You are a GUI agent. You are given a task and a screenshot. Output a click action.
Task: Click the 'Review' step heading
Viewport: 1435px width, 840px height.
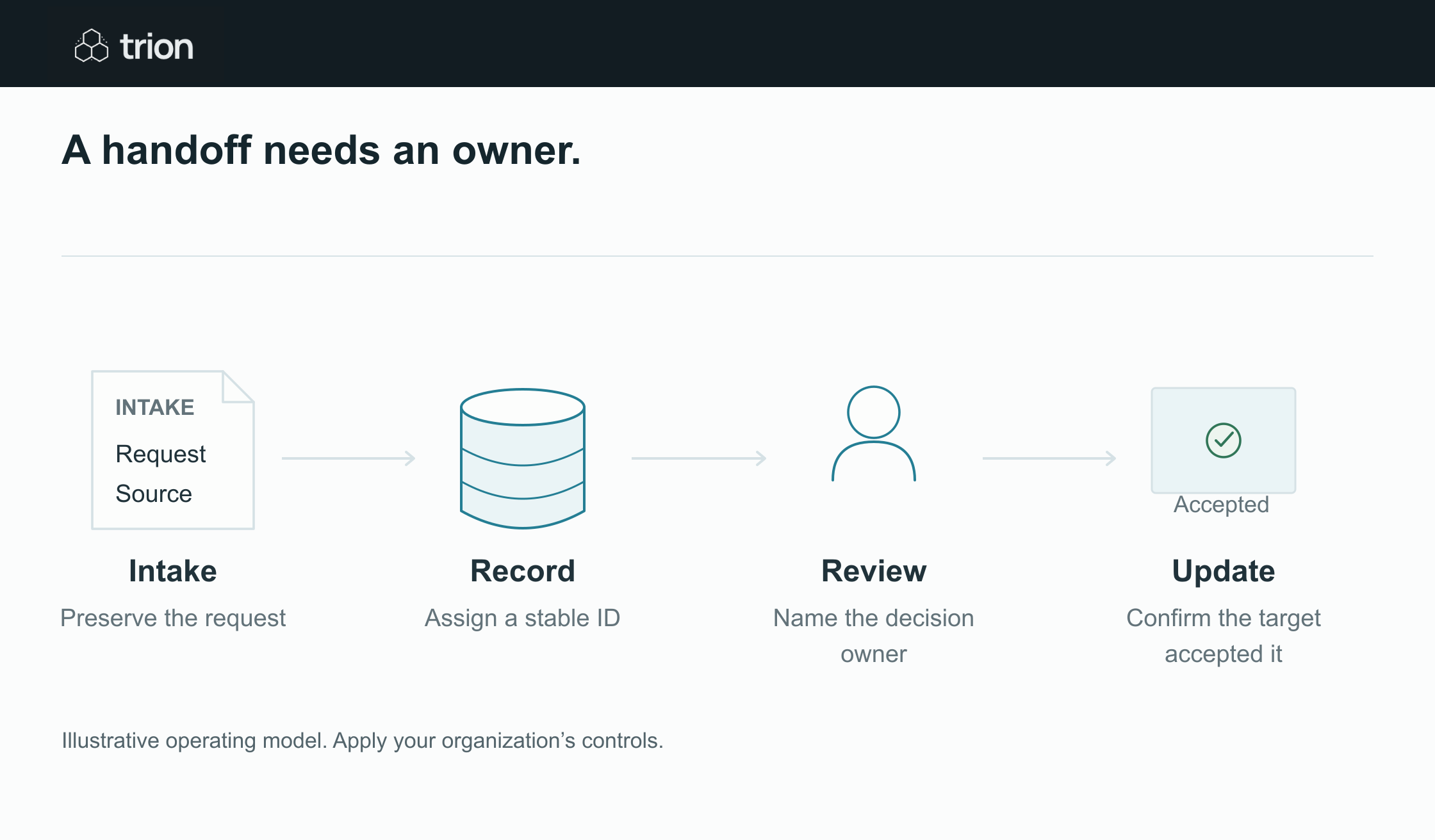pos(874,570)
